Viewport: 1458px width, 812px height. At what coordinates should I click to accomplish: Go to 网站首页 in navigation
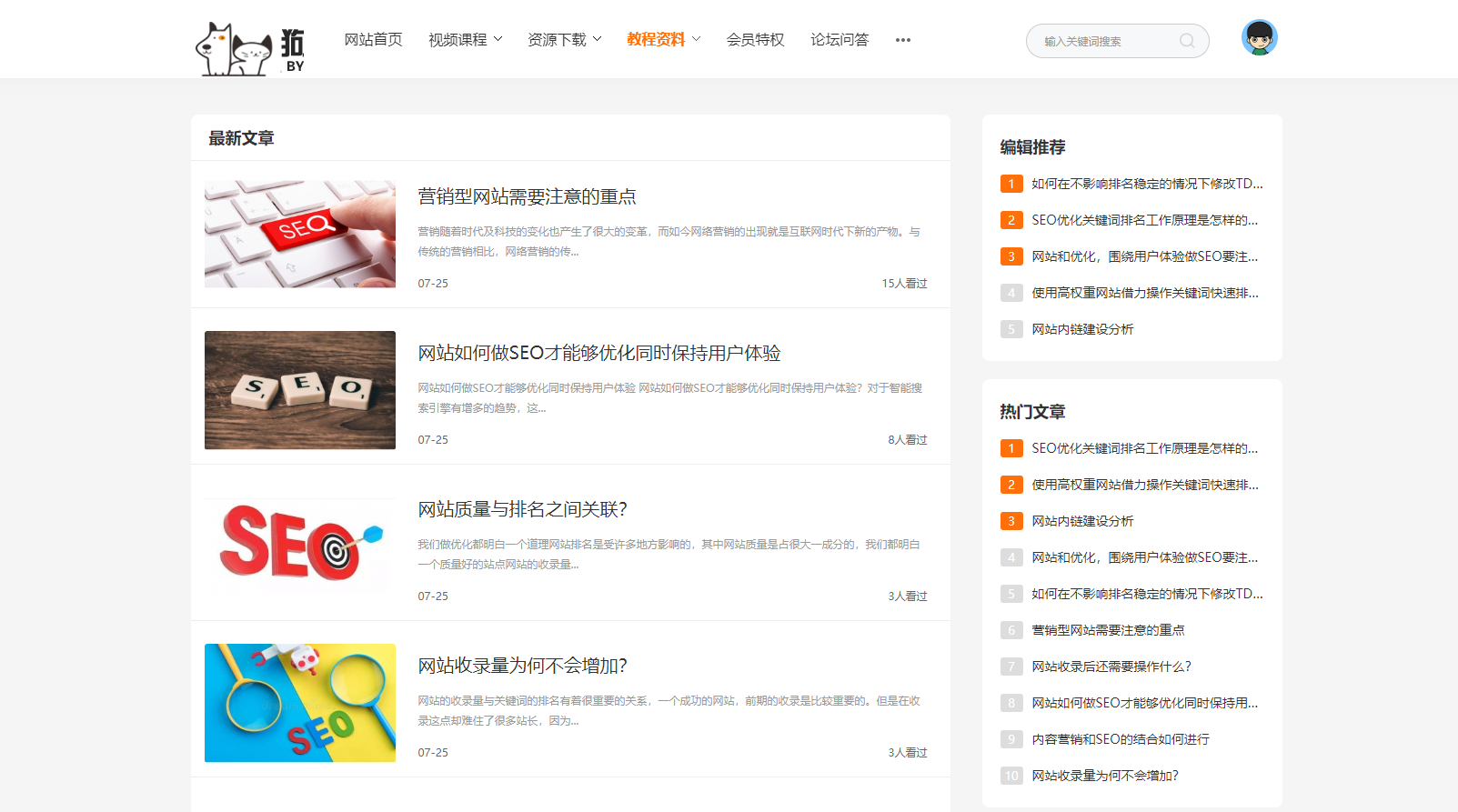pos(373,39)
